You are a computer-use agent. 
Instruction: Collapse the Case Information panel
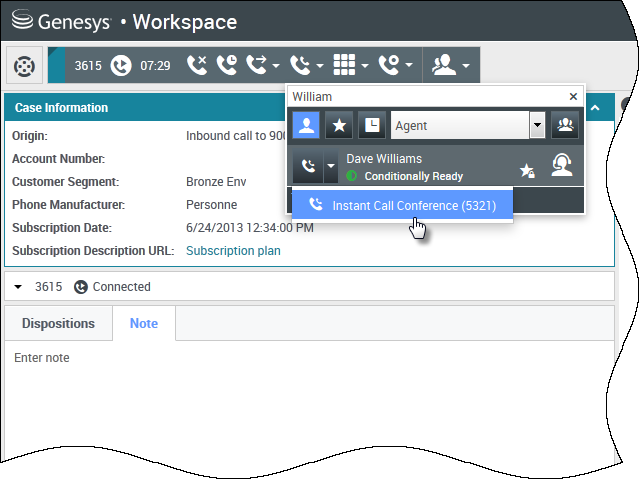(x=595, y=108)
